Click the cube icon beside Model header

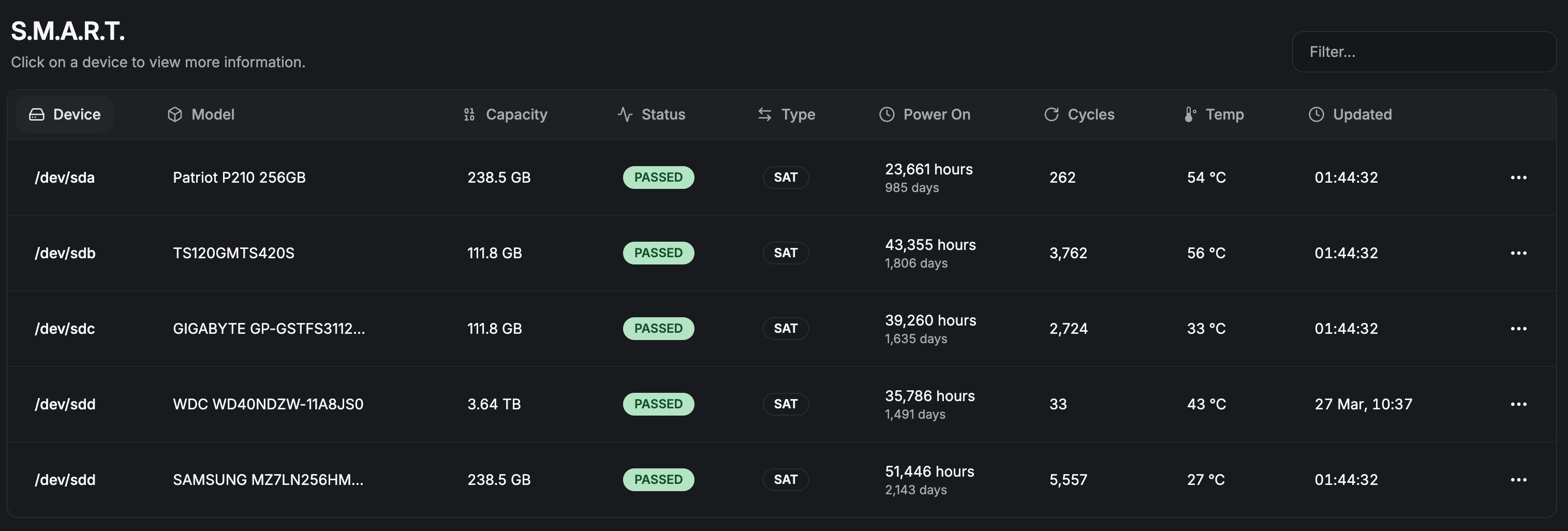(175, 114)
